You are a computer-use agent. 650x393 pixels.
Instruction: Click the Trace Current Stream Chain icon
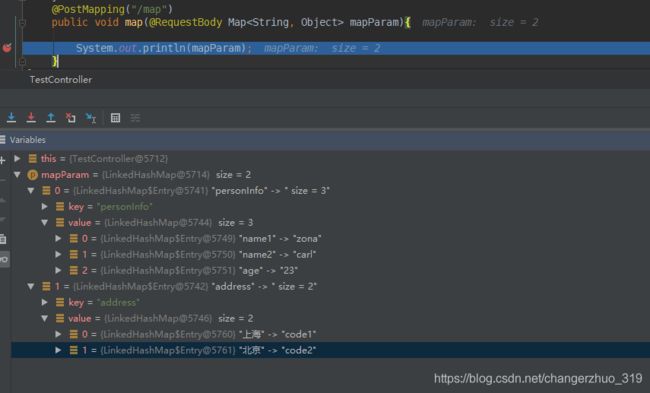click(135, 118)
